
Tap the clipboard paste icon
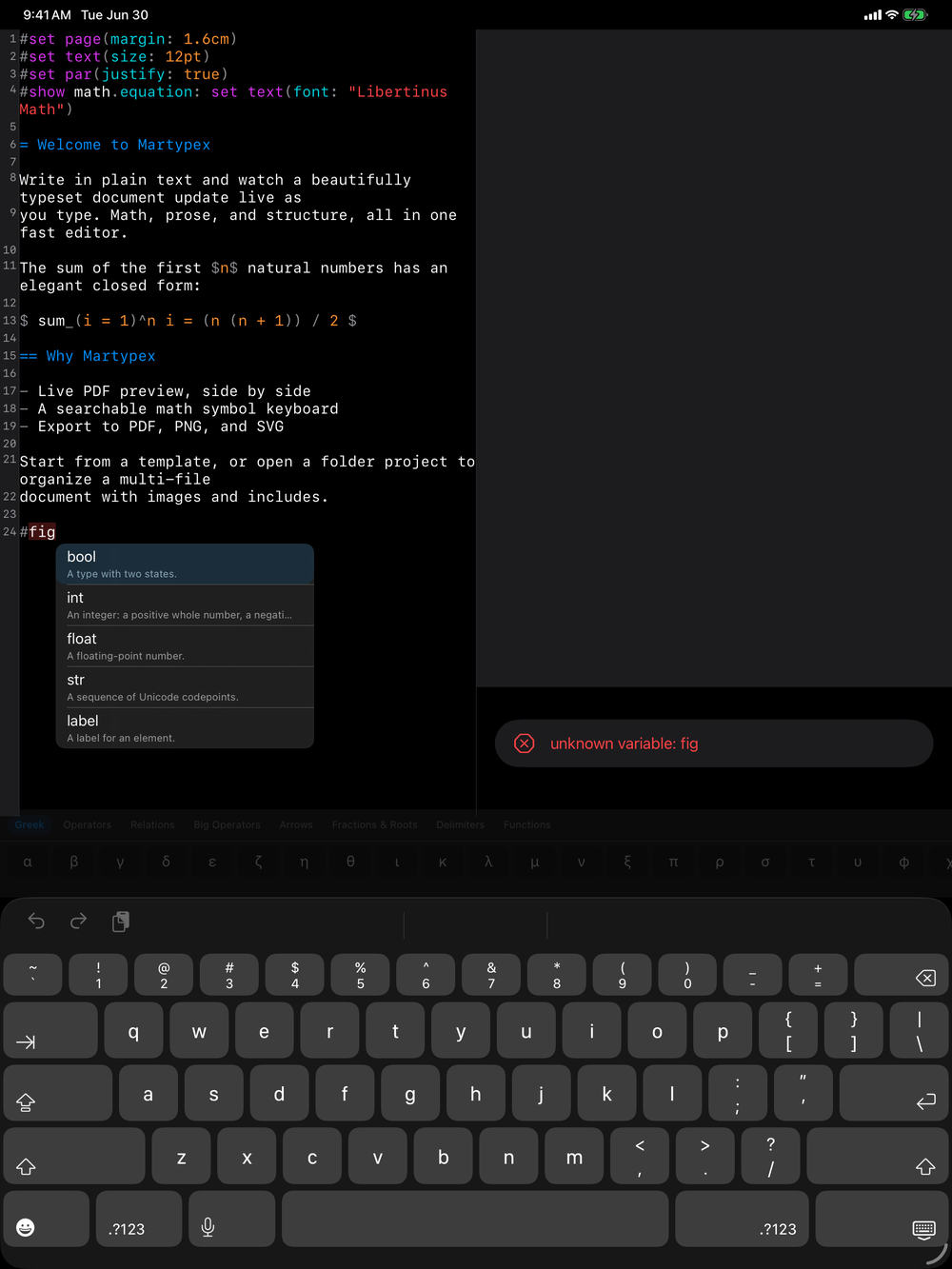121,921
